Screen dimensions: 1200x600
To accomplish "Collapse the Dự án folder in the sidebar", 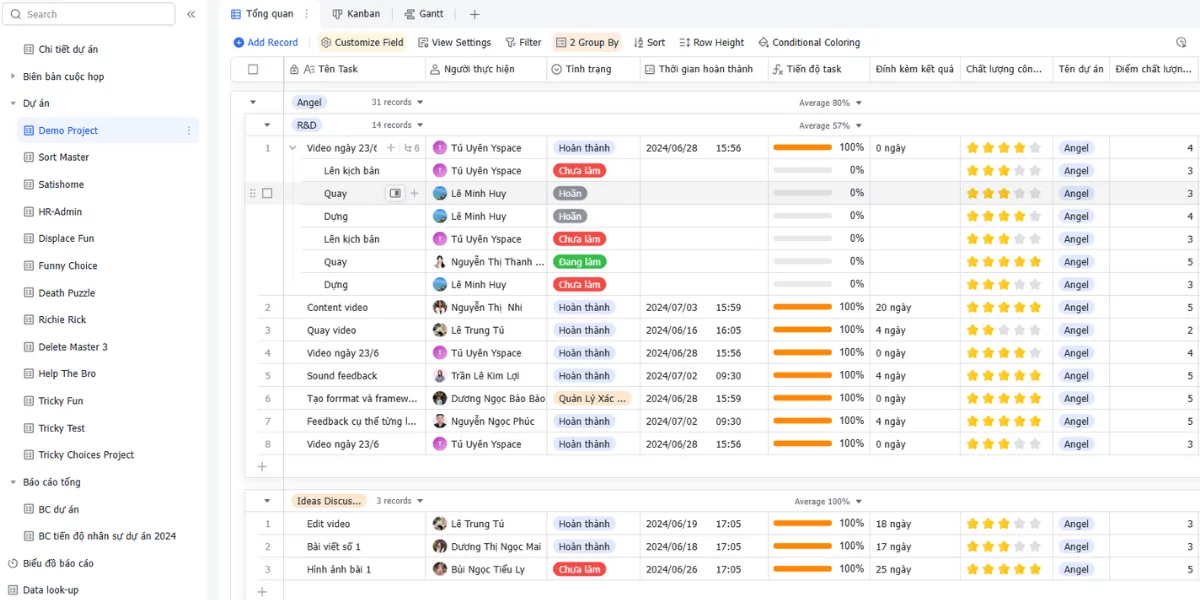I will [x=12, y=103].
